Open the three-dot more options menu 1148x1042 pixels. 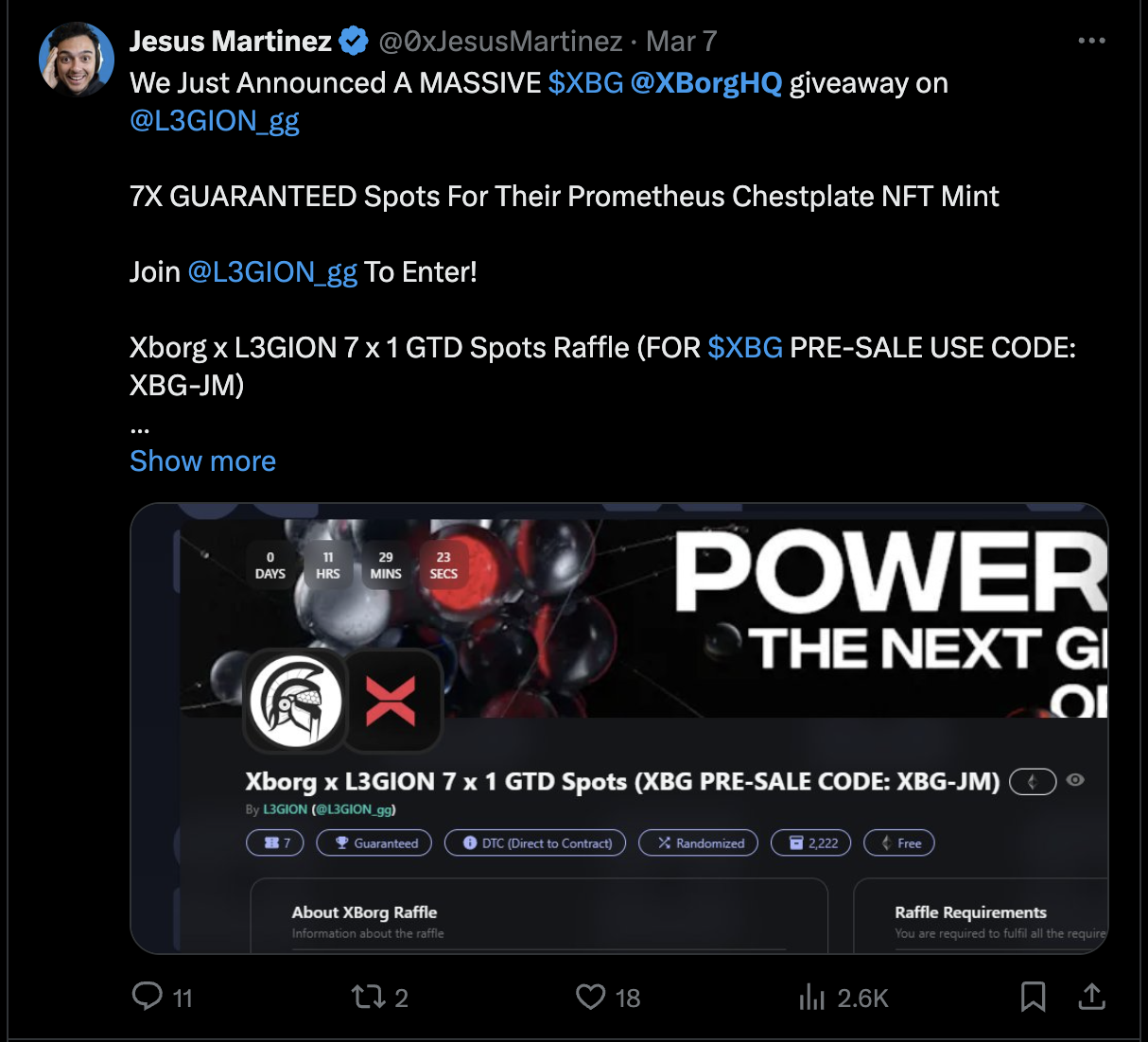point(1091,41)
